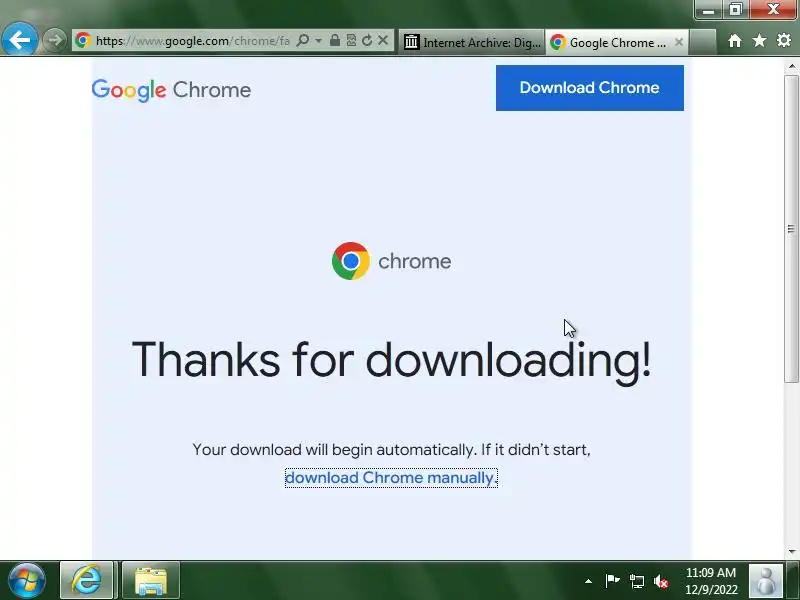Click the Google Chrome logo in page header
This screenshot has width=800, height=600.
point(171,90)
